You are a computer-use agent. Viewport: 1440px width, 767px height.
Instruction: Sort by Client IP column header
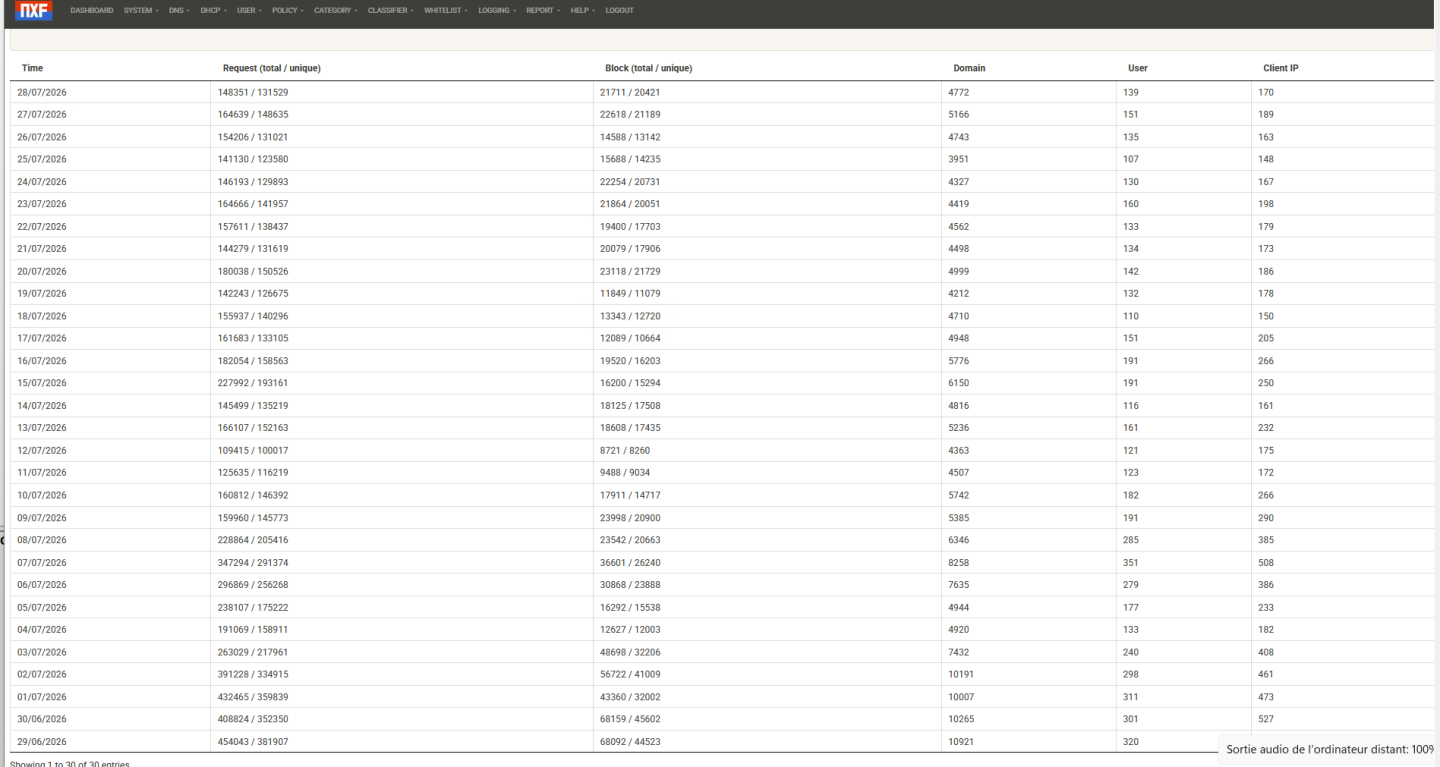tap(1281, 68)
